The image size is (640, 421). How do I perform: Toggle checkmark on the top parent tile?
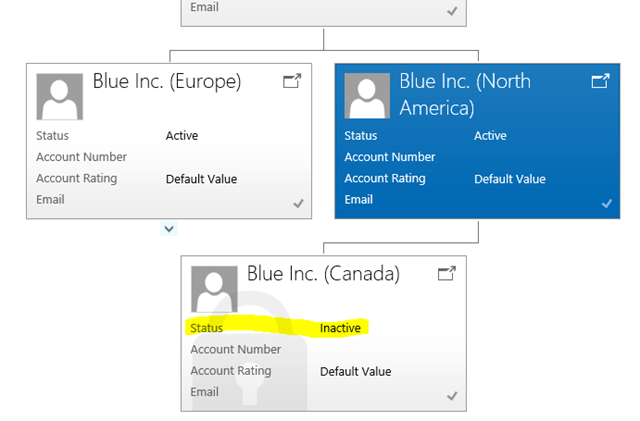[x=453, y=11]
